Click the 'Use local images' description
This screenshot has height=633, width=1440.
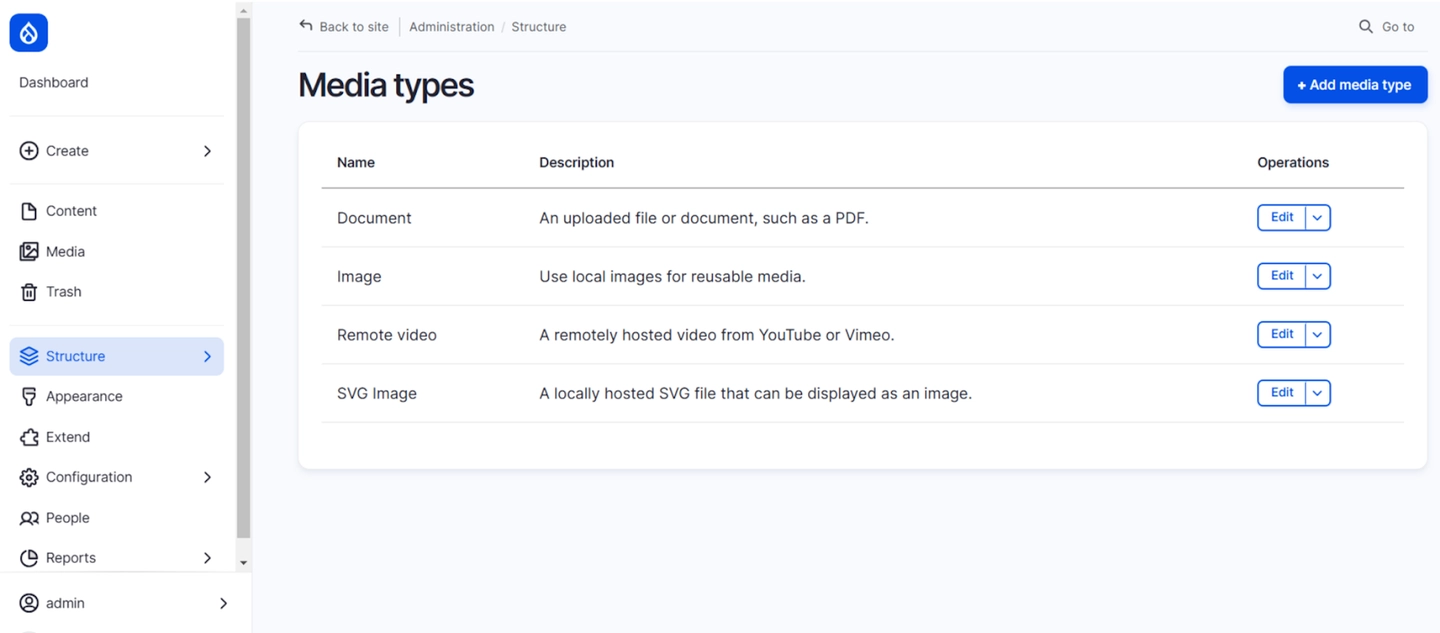[x=672, y=276]
